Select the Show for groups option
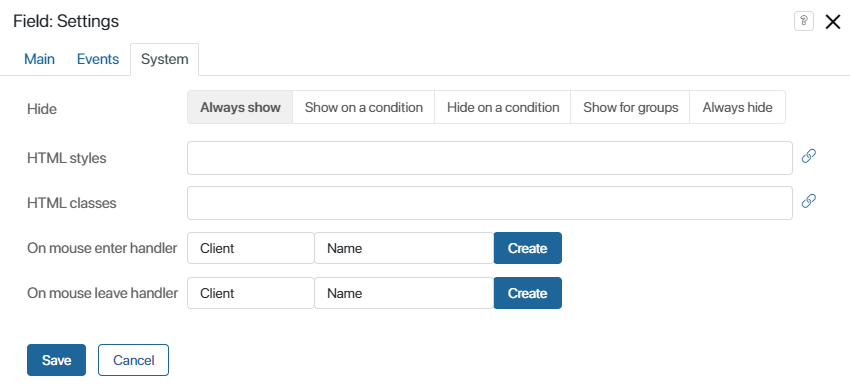The image size is (850, 389). [x=630, y=107]
